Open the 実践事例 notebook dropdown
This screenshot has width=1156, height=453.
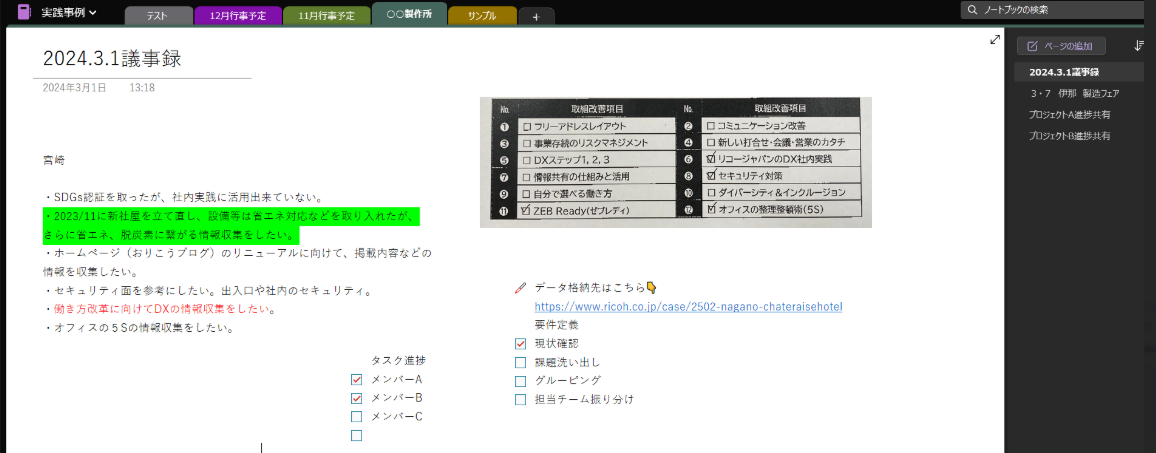click(69, 13)
